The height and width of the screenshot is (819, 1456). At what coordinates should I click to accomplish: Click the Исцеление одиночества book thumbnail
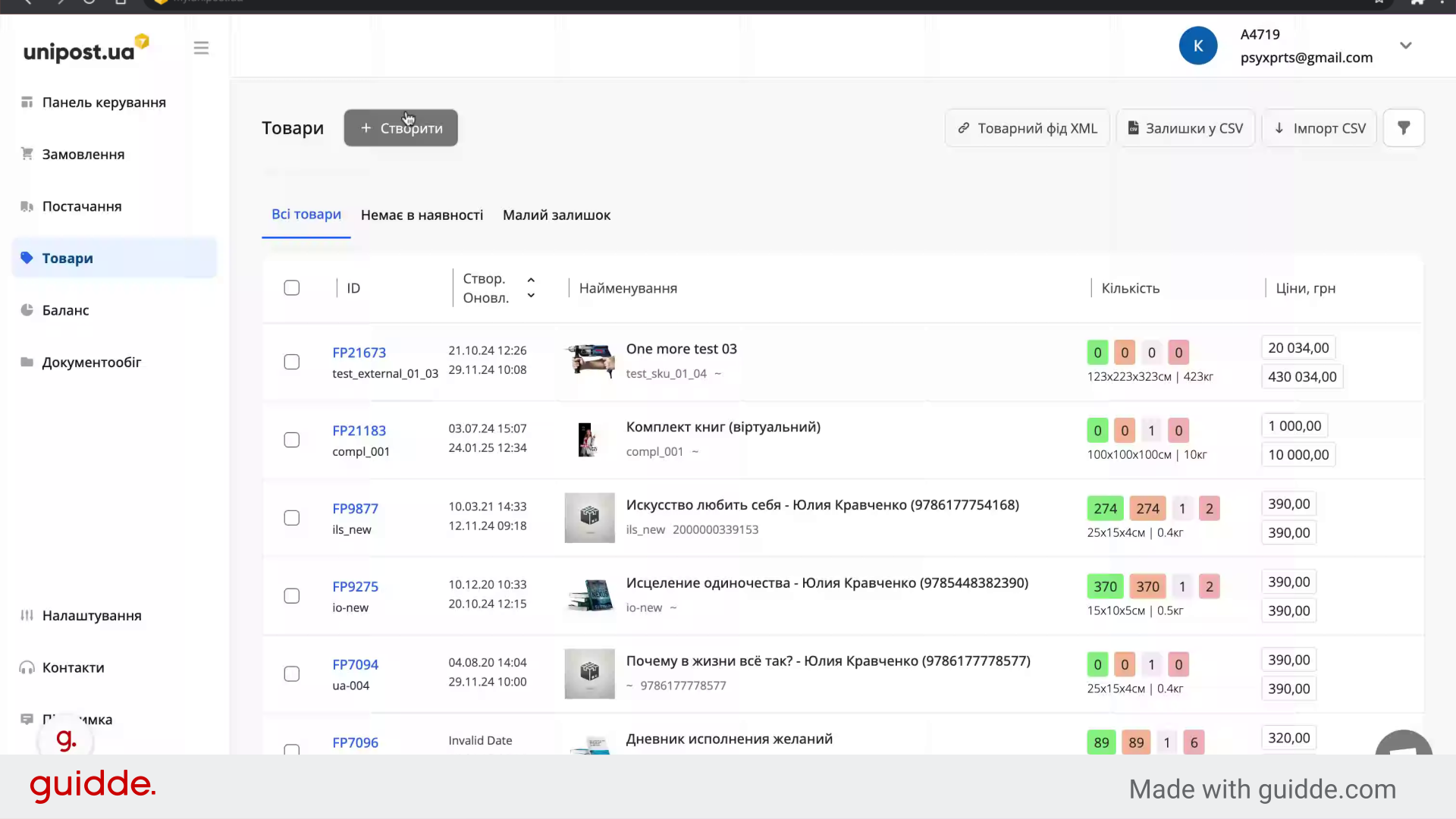tap(589, 596)
